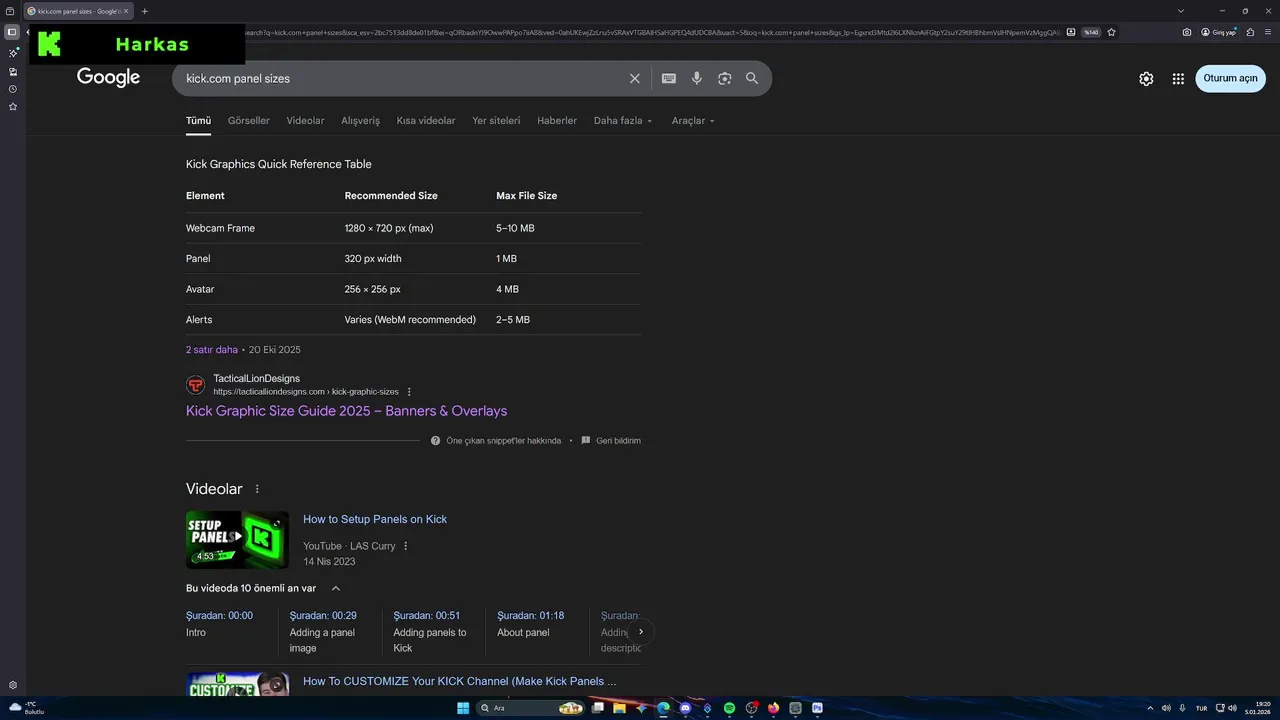Jump to the Şuradan: 00:00 Intro moment

click(219, 624)
